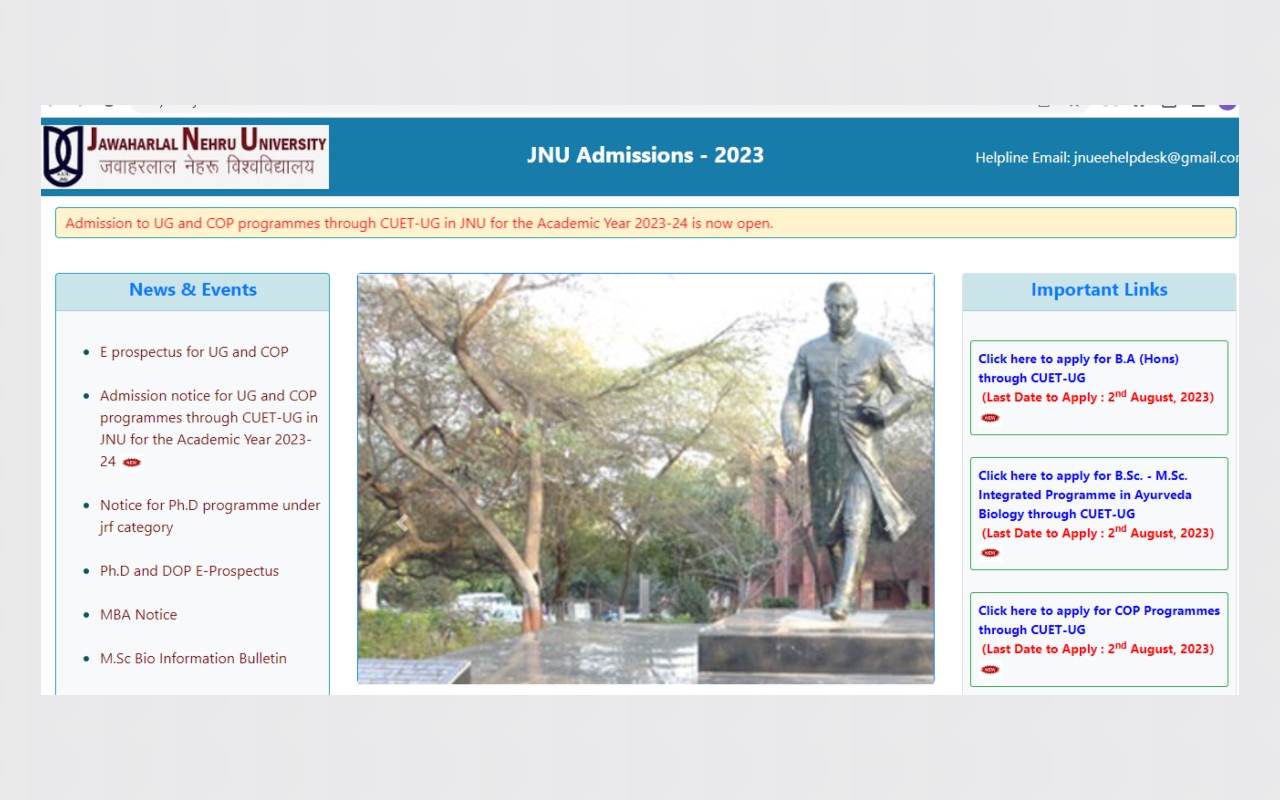Click Last Date to Apply under COP Programmes

[1098, 648]
